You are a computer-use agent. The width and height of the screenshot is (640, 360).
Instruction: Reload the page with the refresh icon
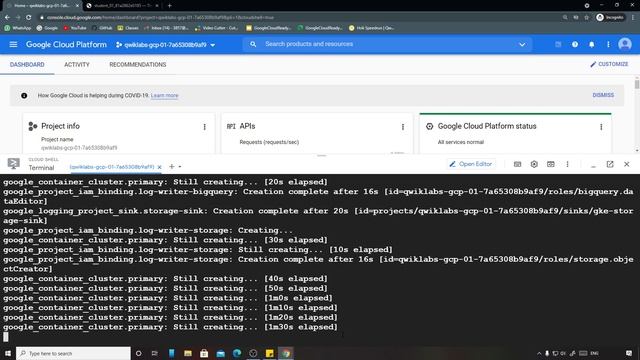pos(29,18)
